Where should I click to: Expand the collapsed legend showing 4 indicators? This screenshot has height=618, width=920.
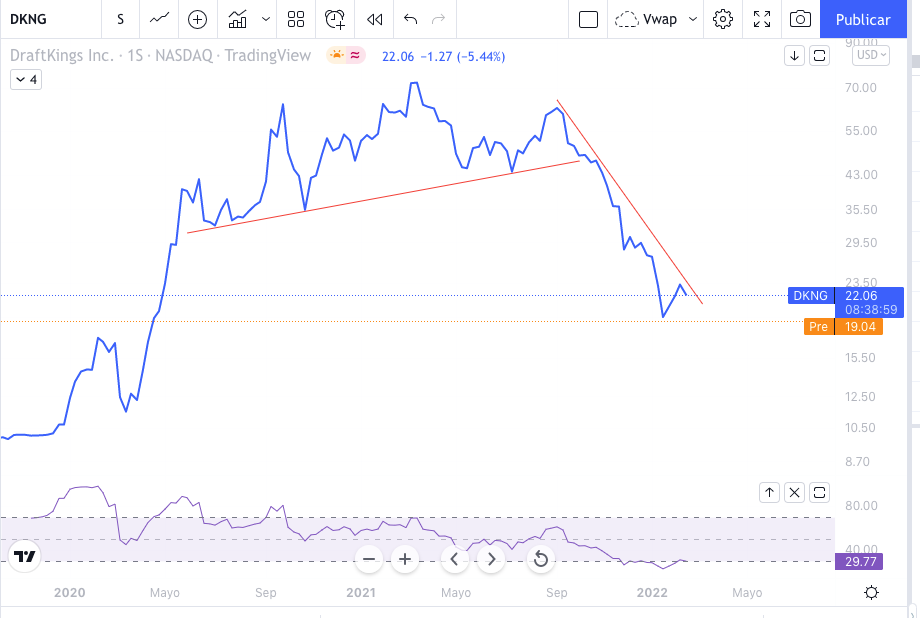click(x=26, y=80)
